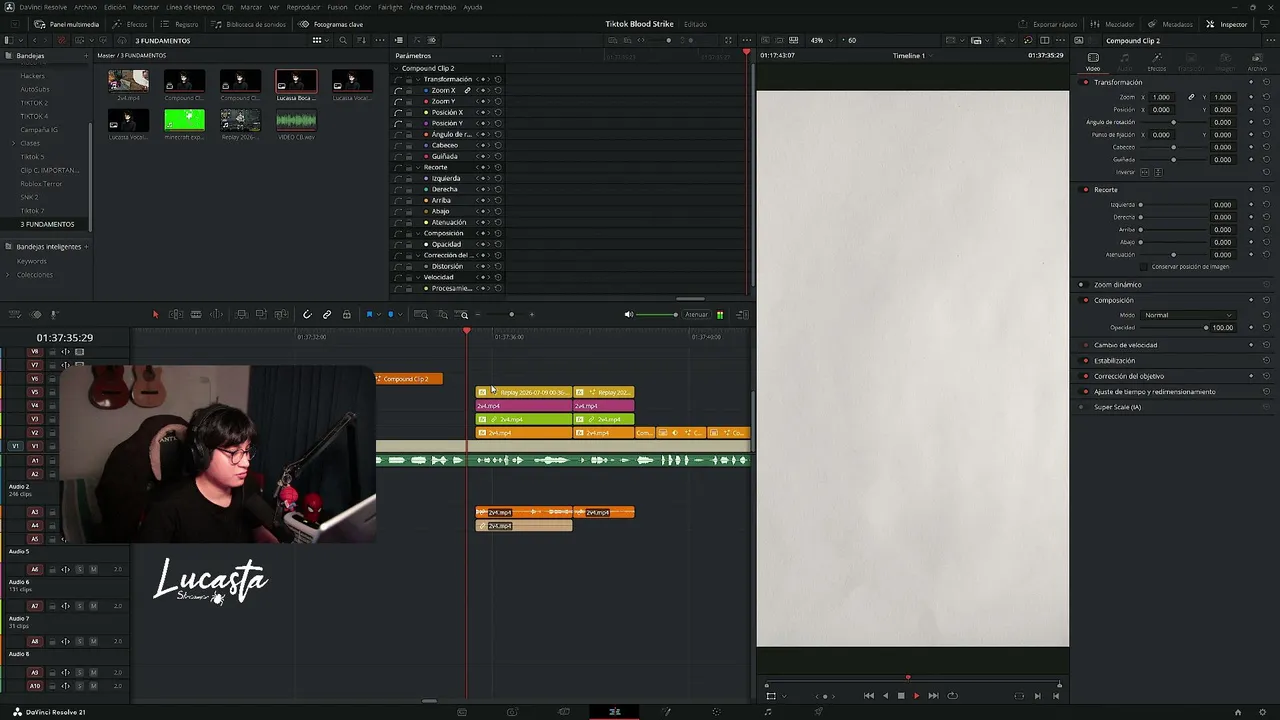Switch to the Efectos tab in Inspector
Screen dimensions: 1280x720
point(1157,61)
